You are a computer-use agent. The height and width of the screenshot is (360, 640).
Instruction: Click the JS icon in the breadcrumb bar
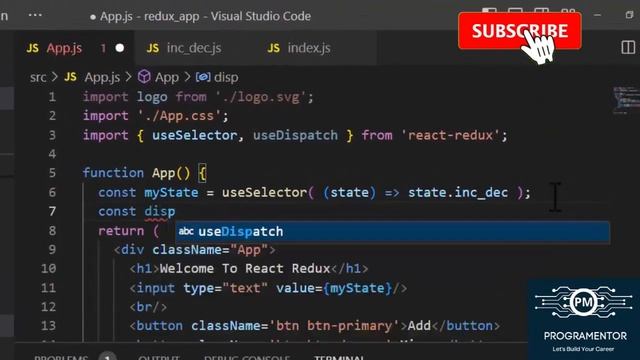point(71,77)
